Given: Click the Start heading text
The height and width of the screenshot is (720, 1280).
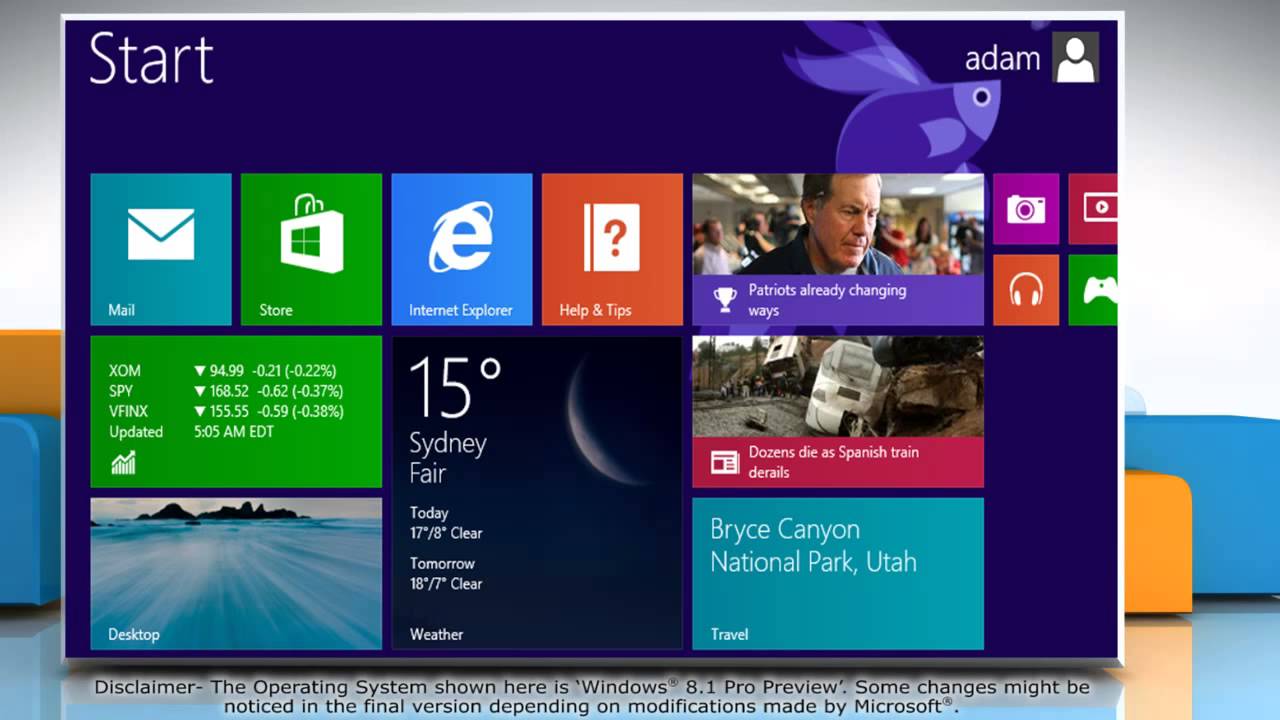Looking at the screenshot, I should click(x=151, y=58).
